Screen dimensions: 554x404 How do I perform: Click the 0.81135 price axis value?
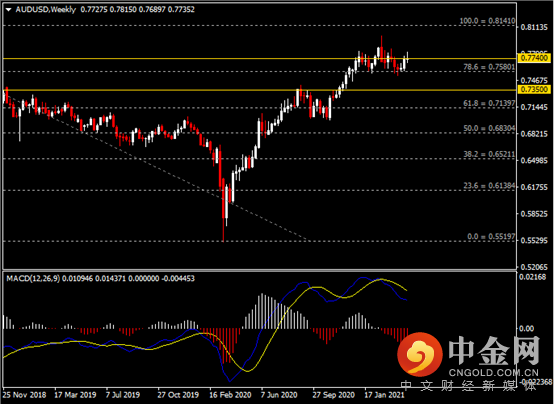[534, 27]
